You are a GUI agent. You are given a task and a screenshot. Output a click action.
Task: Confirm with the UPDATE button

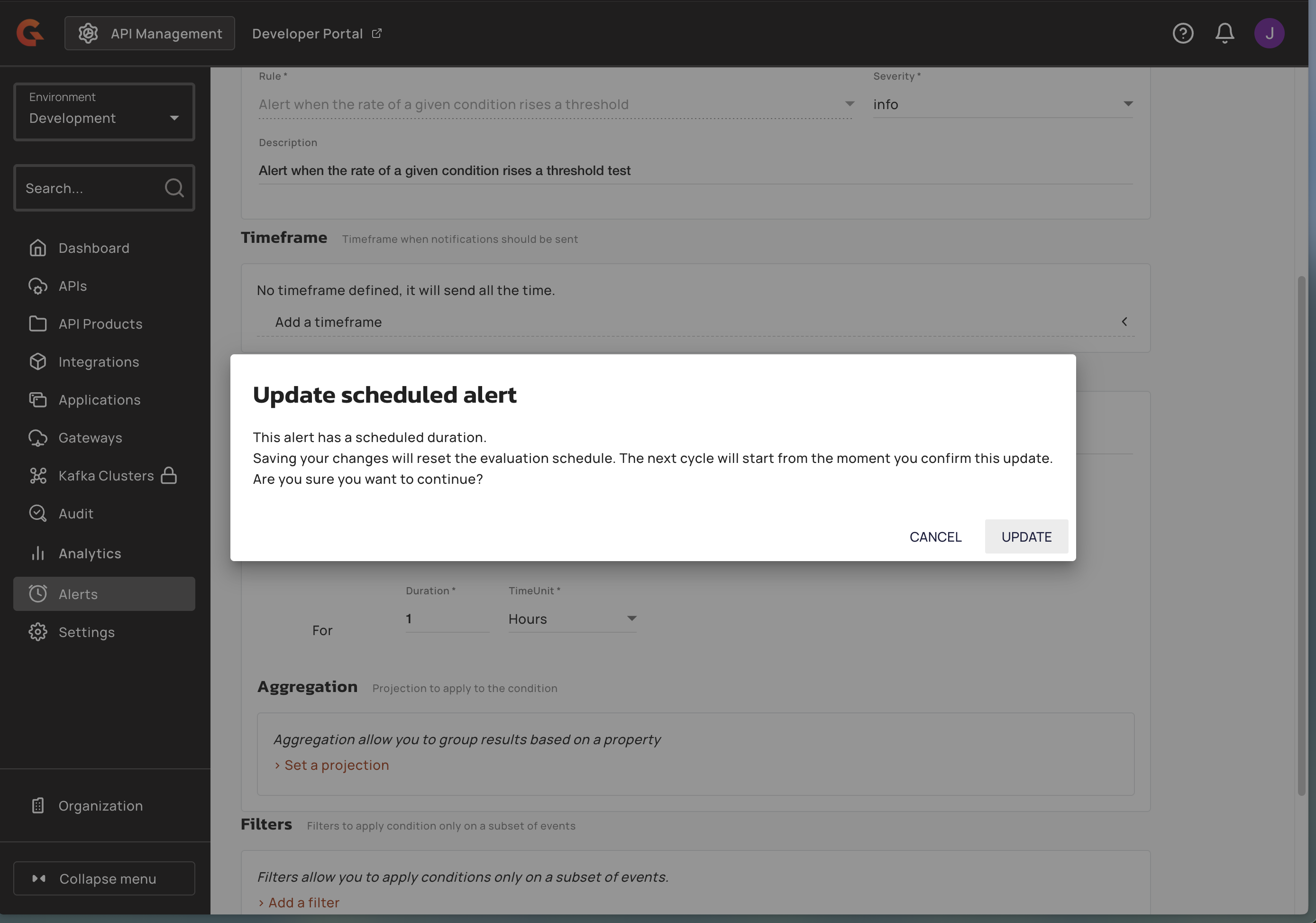1025,536
